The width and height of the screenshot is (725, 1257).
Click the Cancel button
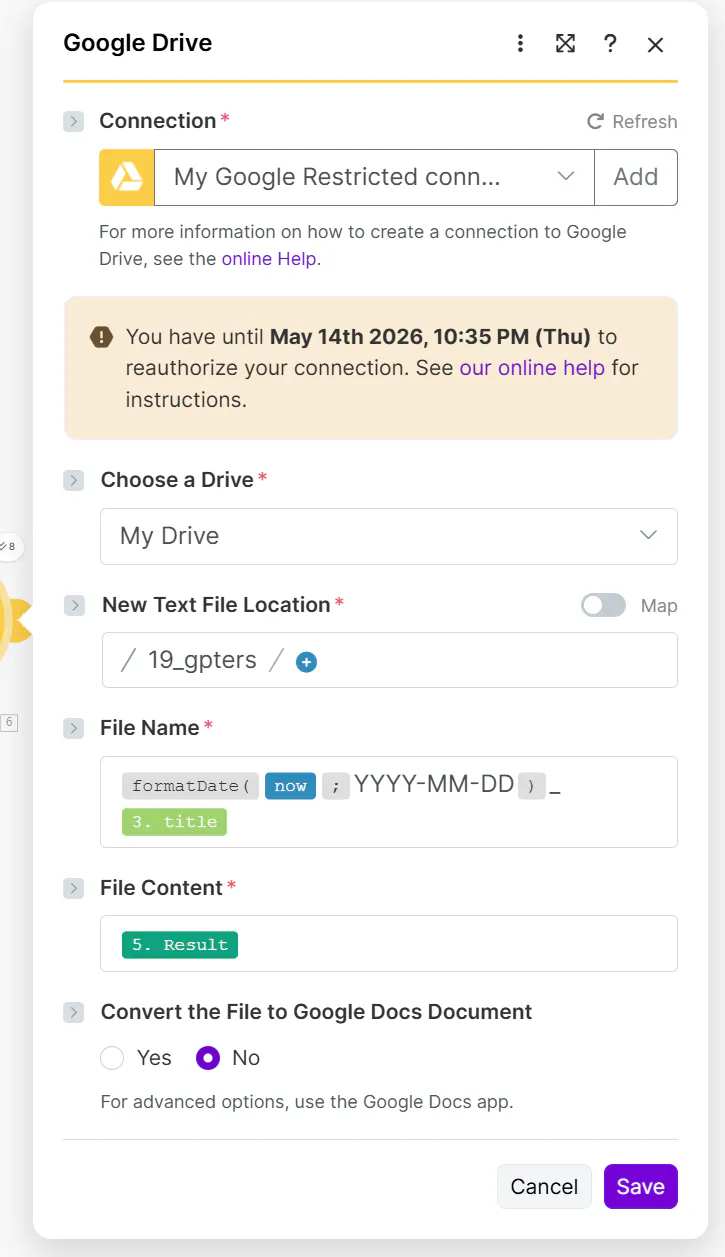click(544, 1186)
